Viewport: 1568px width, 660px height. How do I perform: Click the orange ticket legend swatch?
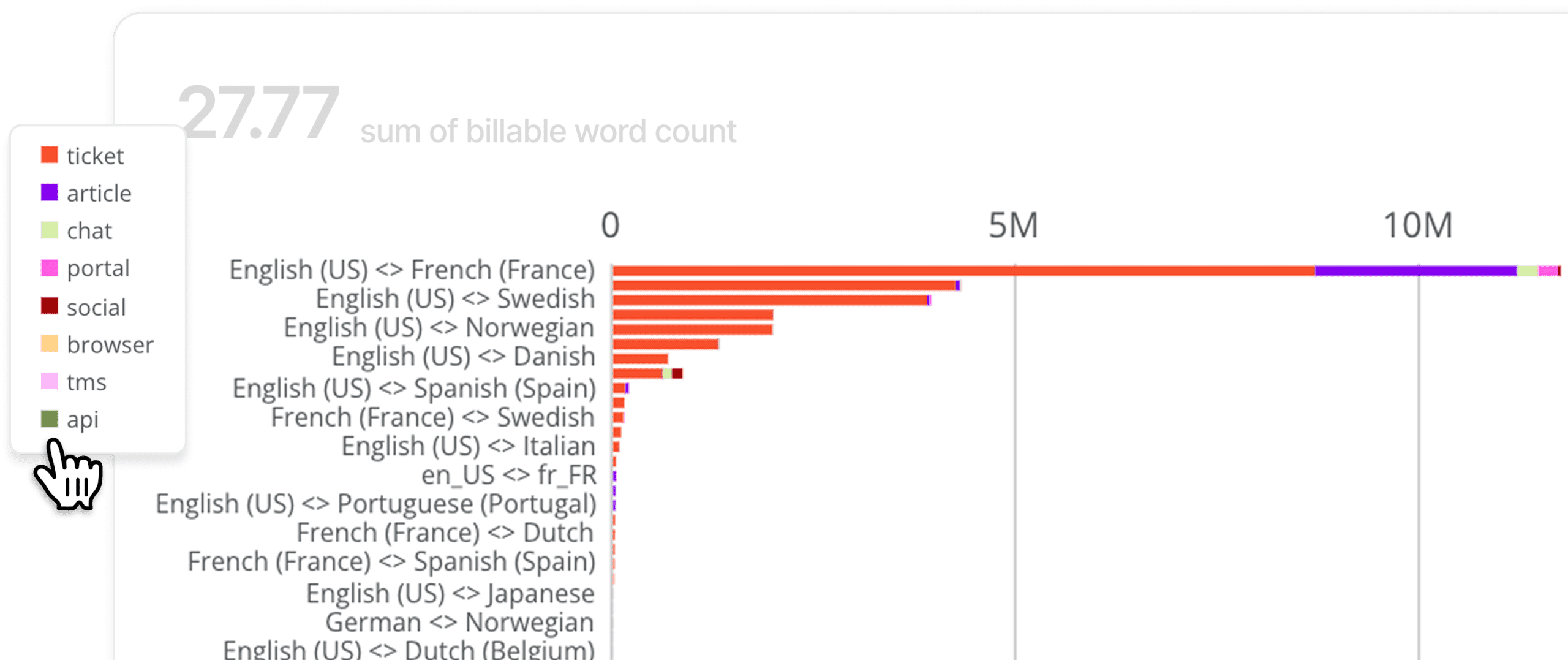(49, 155)
